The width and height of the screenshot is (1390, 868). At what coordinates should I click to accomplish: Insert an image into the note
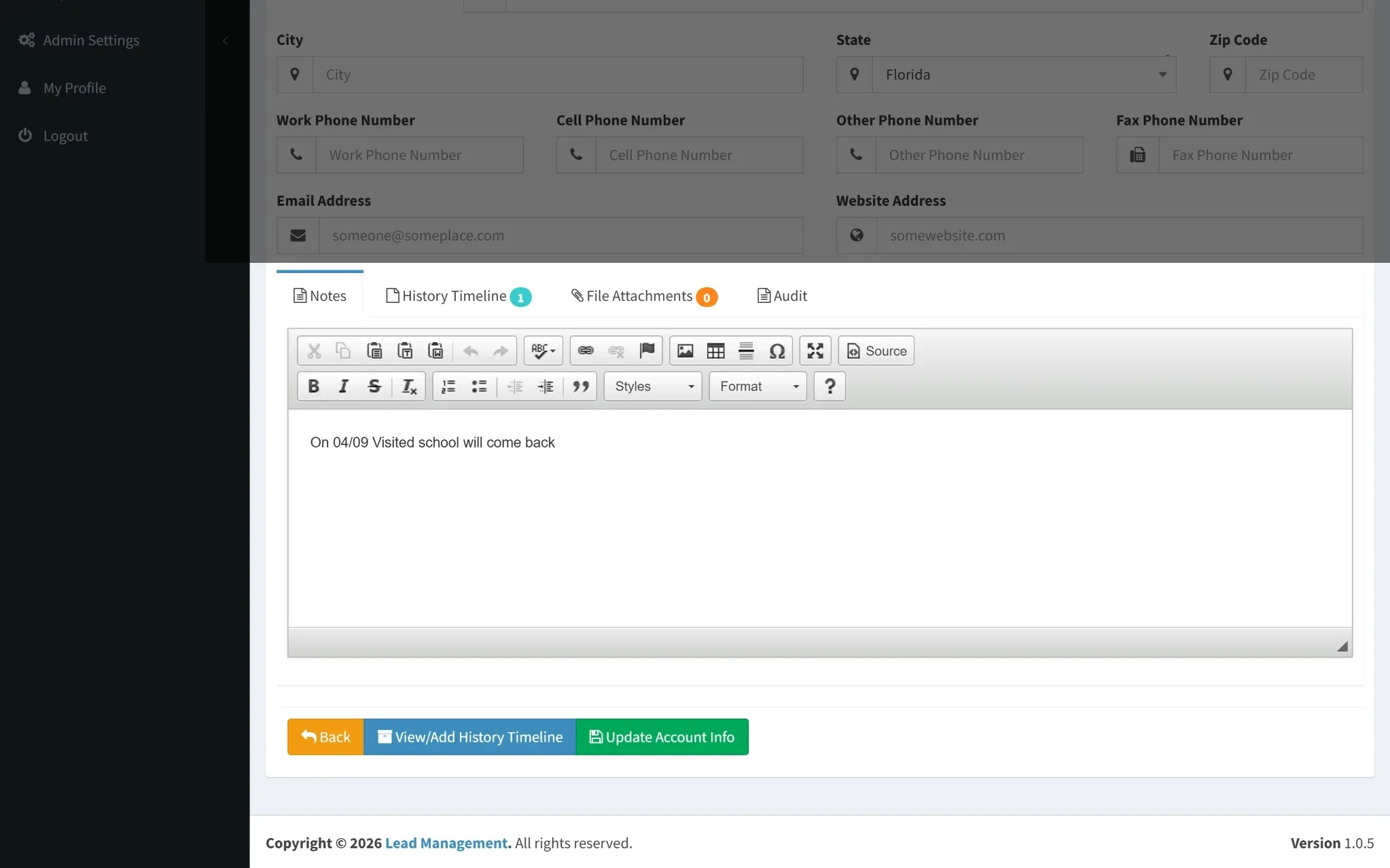[685, 351]
